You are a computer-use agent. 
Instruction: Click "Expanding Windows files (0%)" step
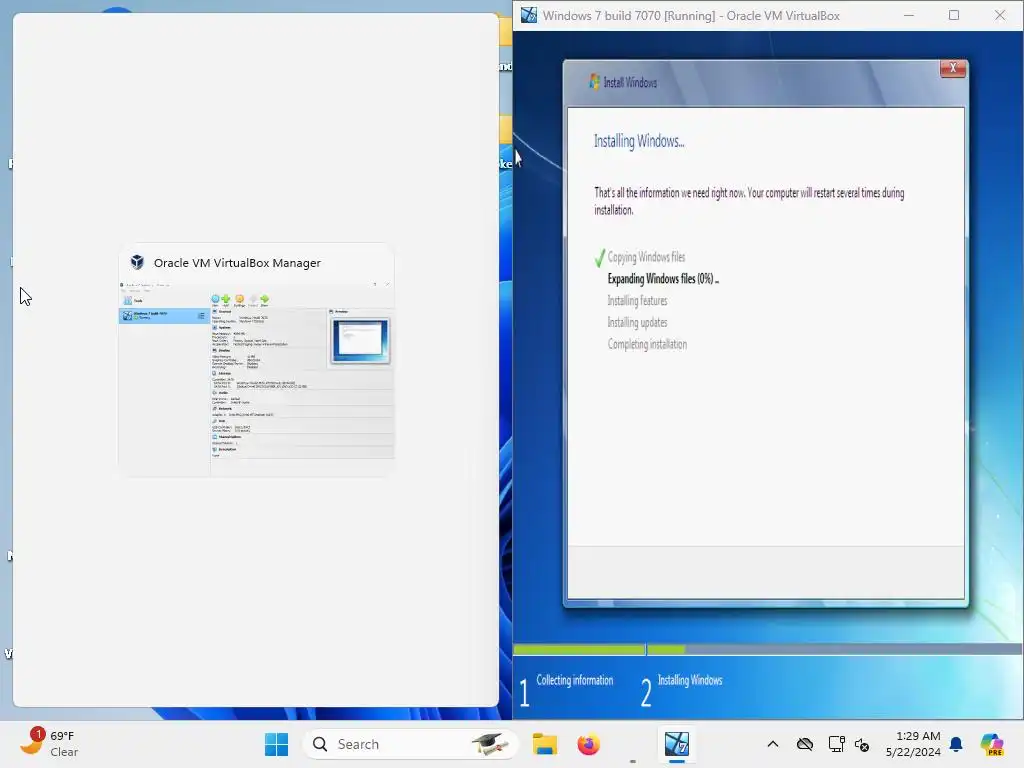[x=663, y=279]
